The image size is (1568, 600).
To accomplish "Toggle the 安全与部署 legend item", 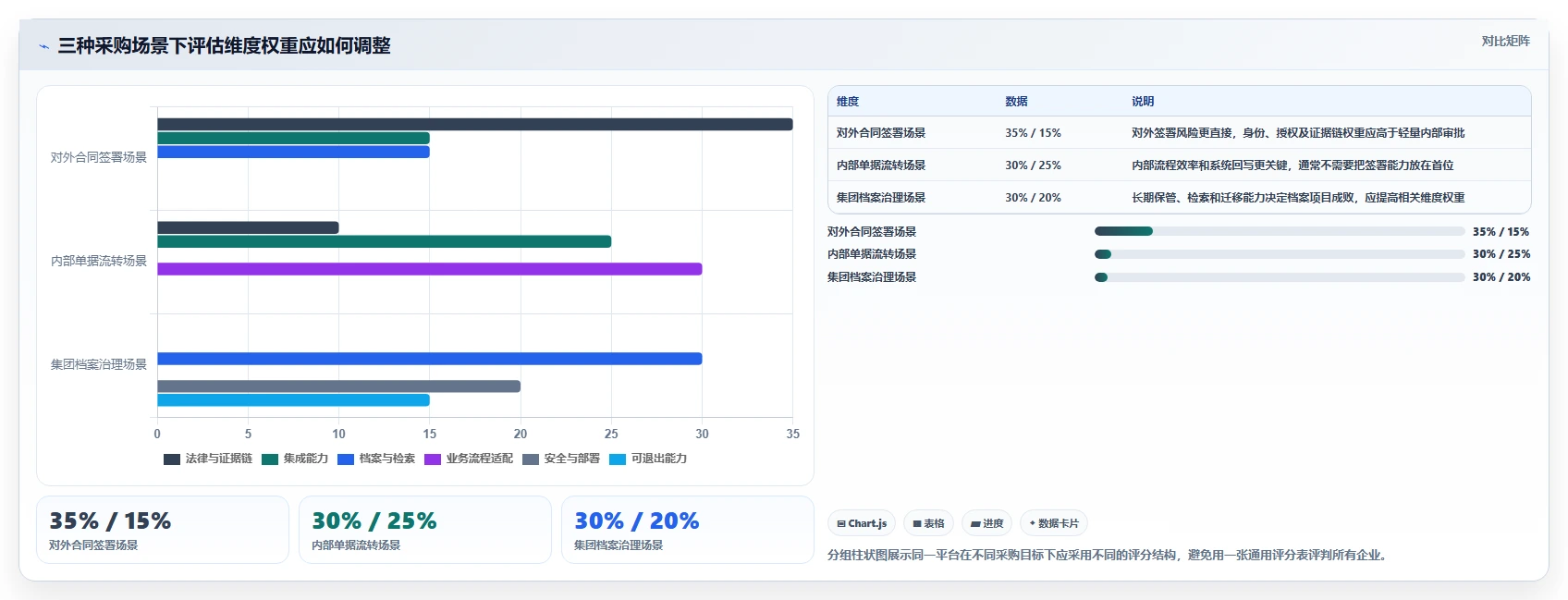I will pos(561,459).
